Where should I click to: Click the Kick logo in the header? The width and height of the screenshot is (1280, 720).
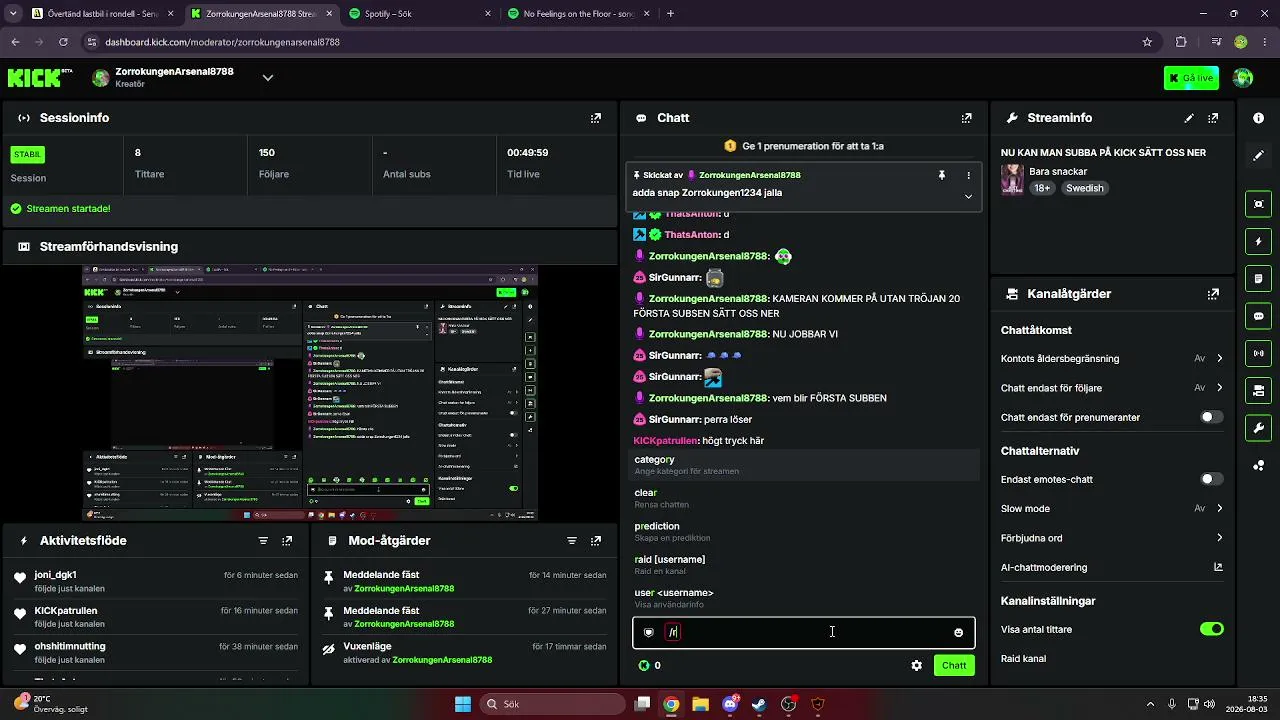(40, 77)
